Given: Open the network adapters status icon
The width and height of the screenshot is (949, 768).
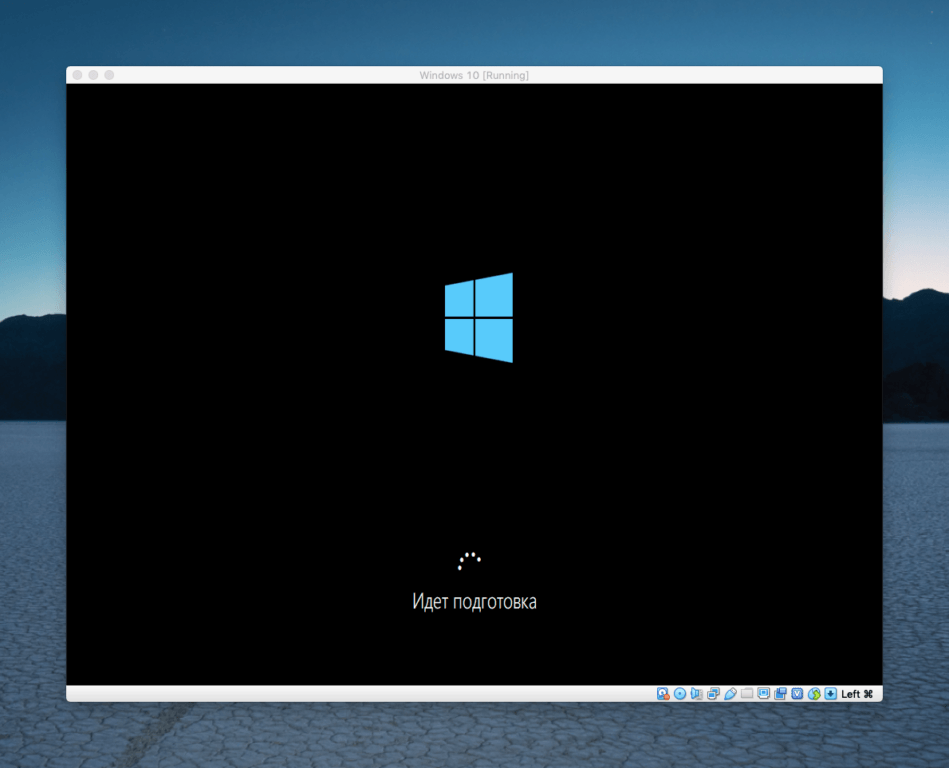Looking at the screenshot, I should pyautogui.click(x=714, y=694).
